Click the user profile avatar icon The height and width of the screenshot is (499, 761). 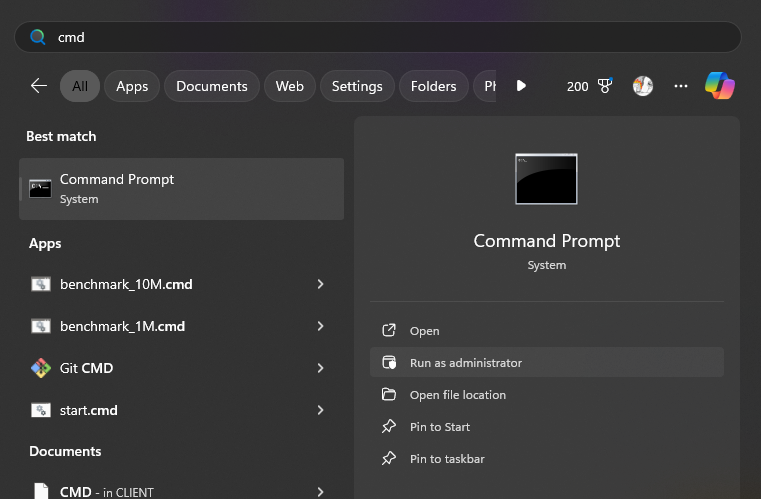pyautogui.click(x=643, y=86)
